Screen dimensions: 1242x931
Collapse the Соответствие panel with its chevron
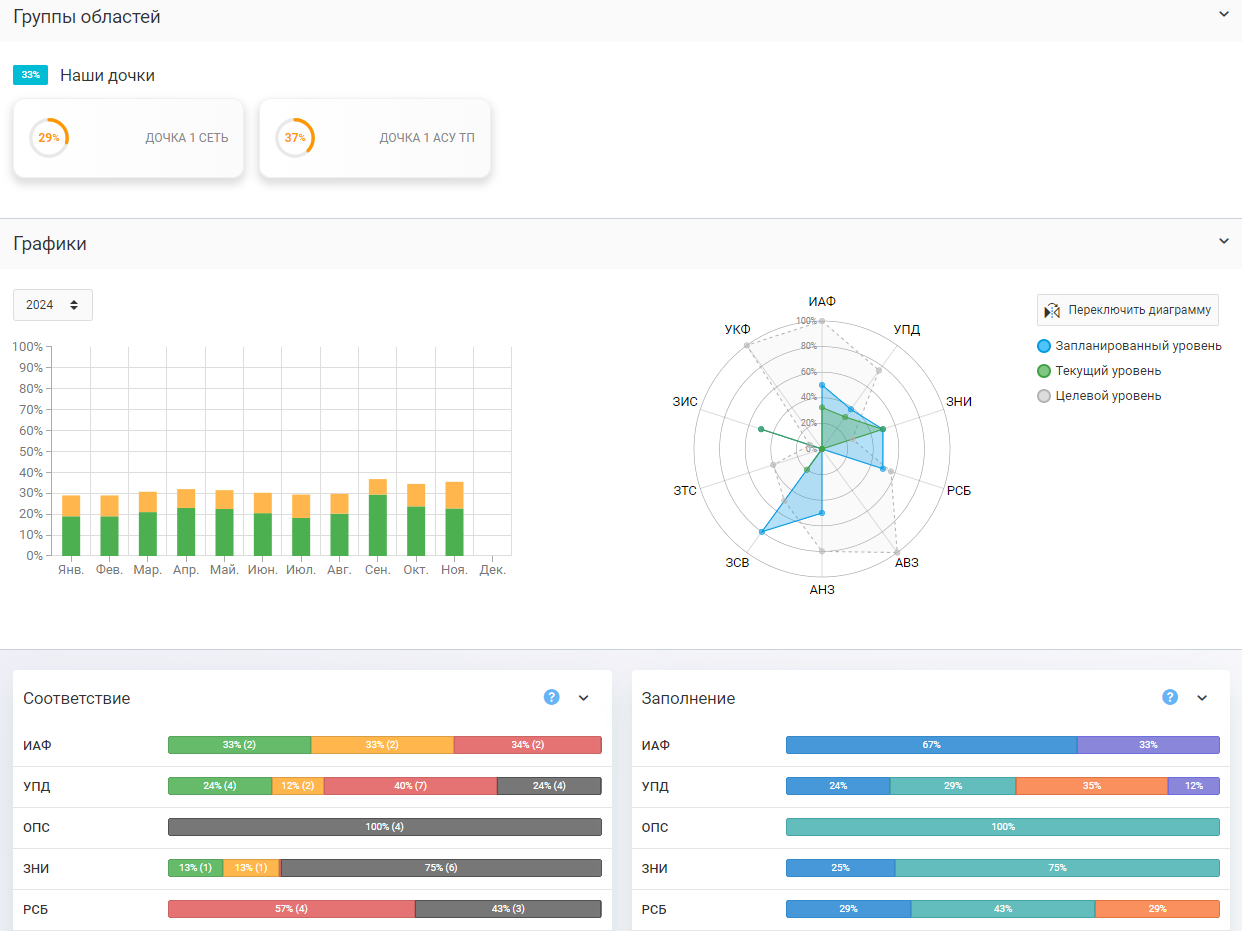pos(584,698)
